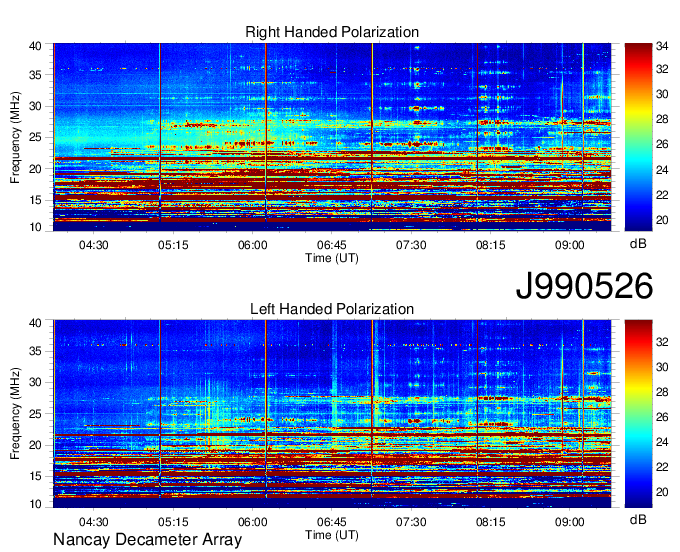The image size is (680, 552).
Task: Click the 32 value on top color scale
Action: [662, 69]
